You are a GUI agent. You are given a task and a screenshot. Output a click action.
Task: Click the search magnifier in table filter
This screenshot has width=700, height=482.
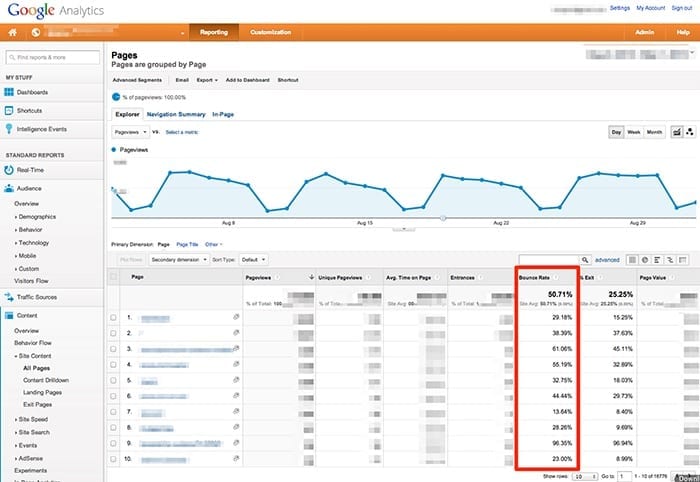tap(585, 260)
